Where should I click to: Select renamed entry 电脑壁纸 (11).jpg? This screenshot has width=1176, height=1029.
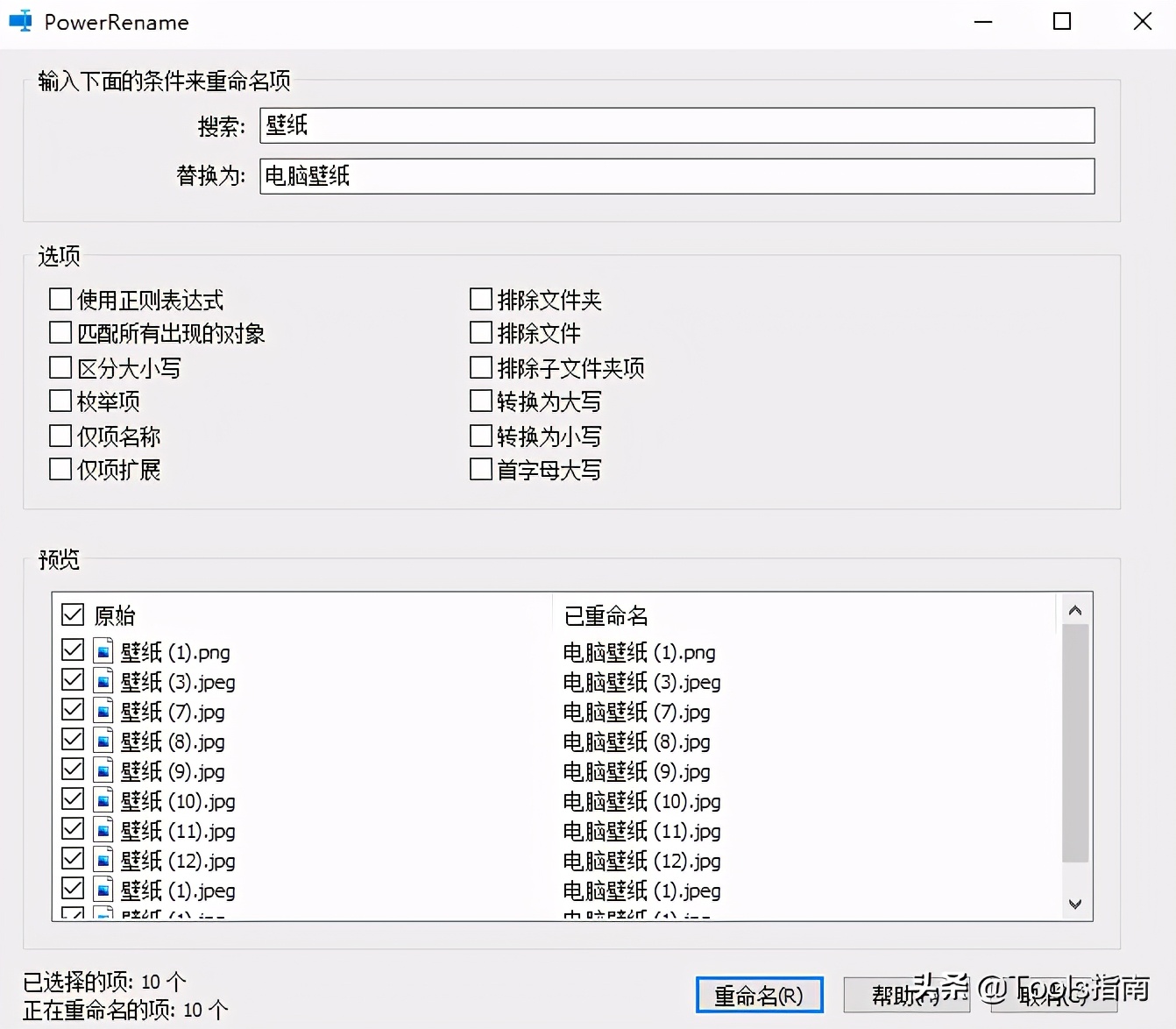coord(641,831)
